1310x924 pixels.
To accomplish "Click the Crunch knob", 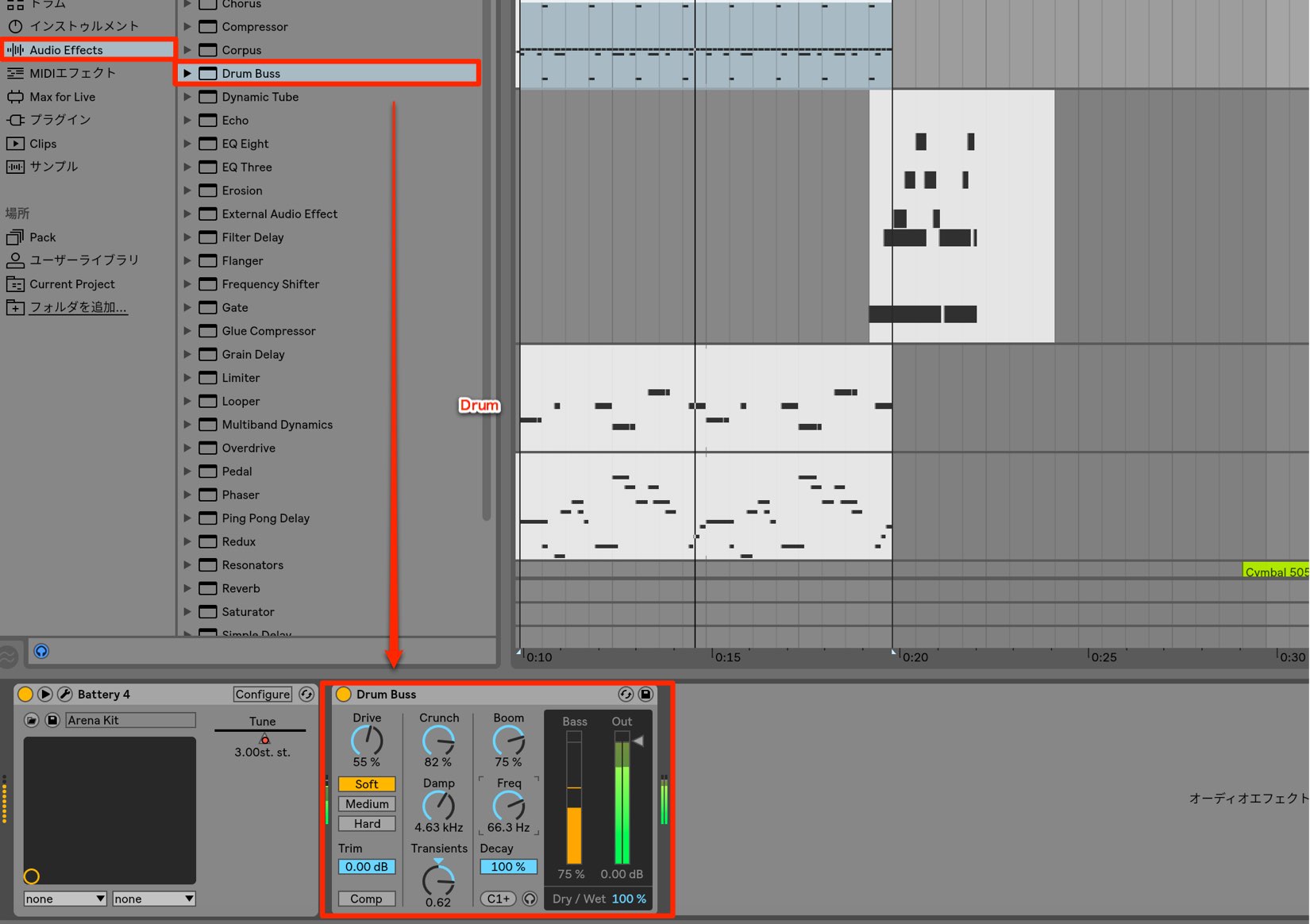I will click(438, 741).
